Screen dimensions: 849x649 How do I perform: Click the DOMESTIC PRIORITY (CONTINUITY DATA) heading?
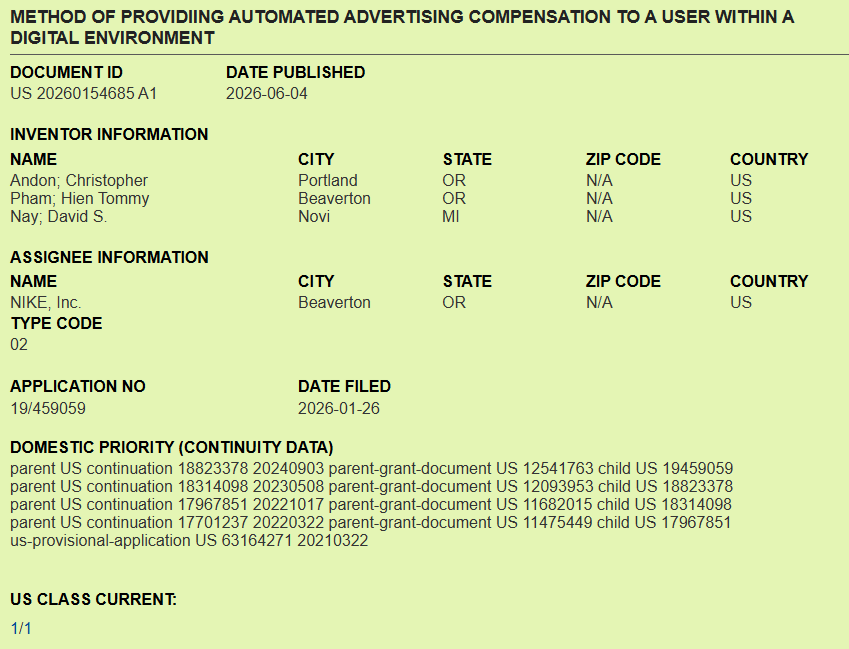pyautogui.click(x=172, y=448)
